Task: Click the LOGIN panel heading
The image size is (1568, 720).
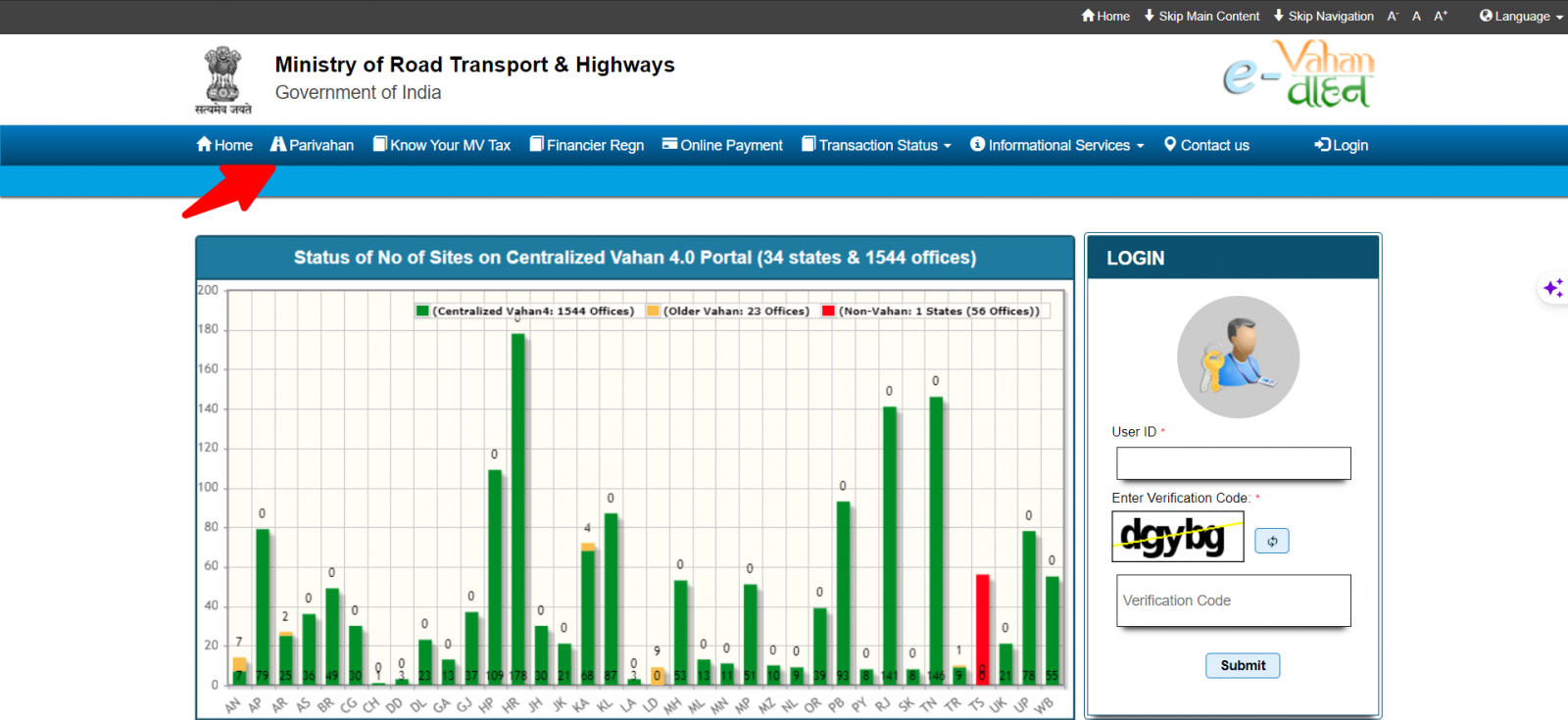Action: pyautogui.click(x=1136, y=259)
